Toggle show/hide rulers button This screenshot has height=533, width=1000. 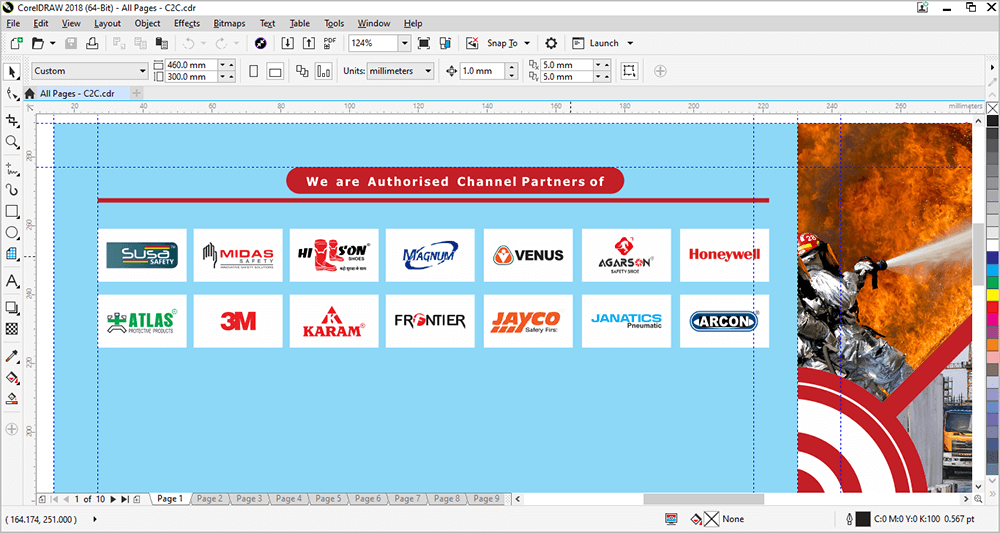[445, 43]
